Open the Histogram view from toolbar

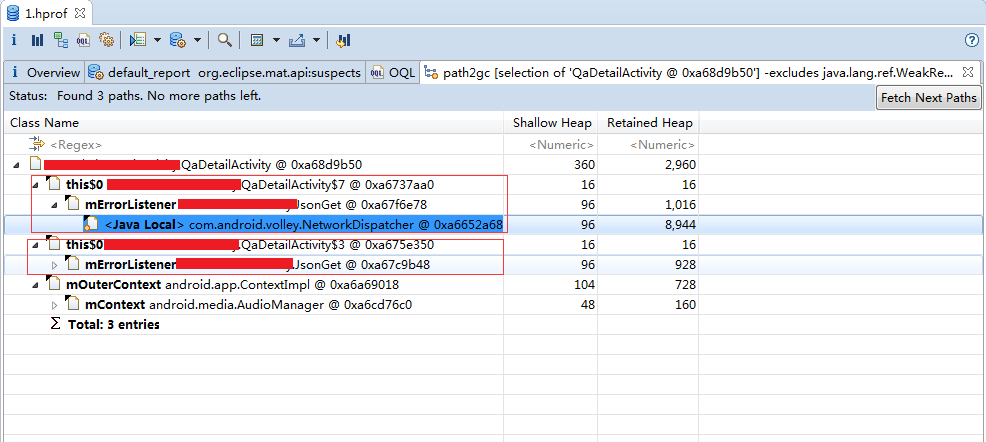click(x=37, y=40)
